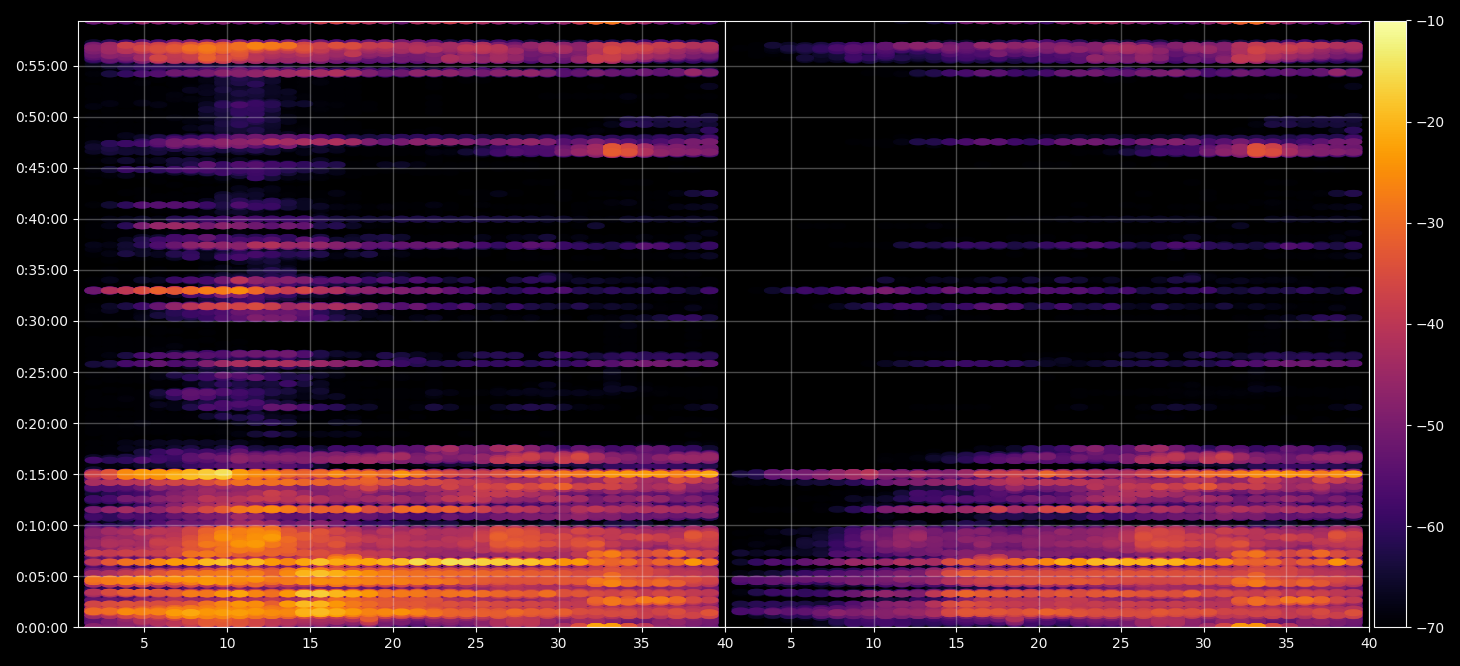This screenshot has width=1460, height=666.
Task: Click the 0:45:00 time axis label
Action: [42, 168]
